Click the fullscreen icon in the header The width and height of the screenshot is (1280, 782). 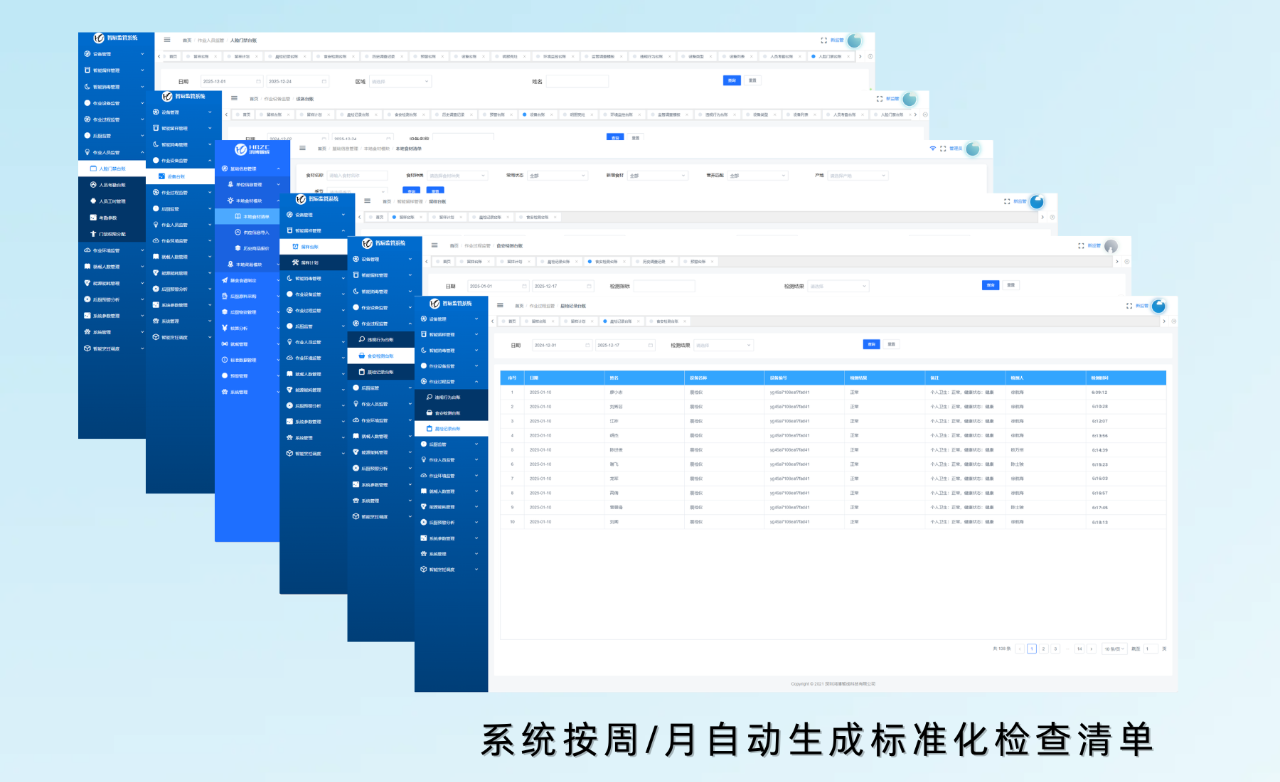1129,306
